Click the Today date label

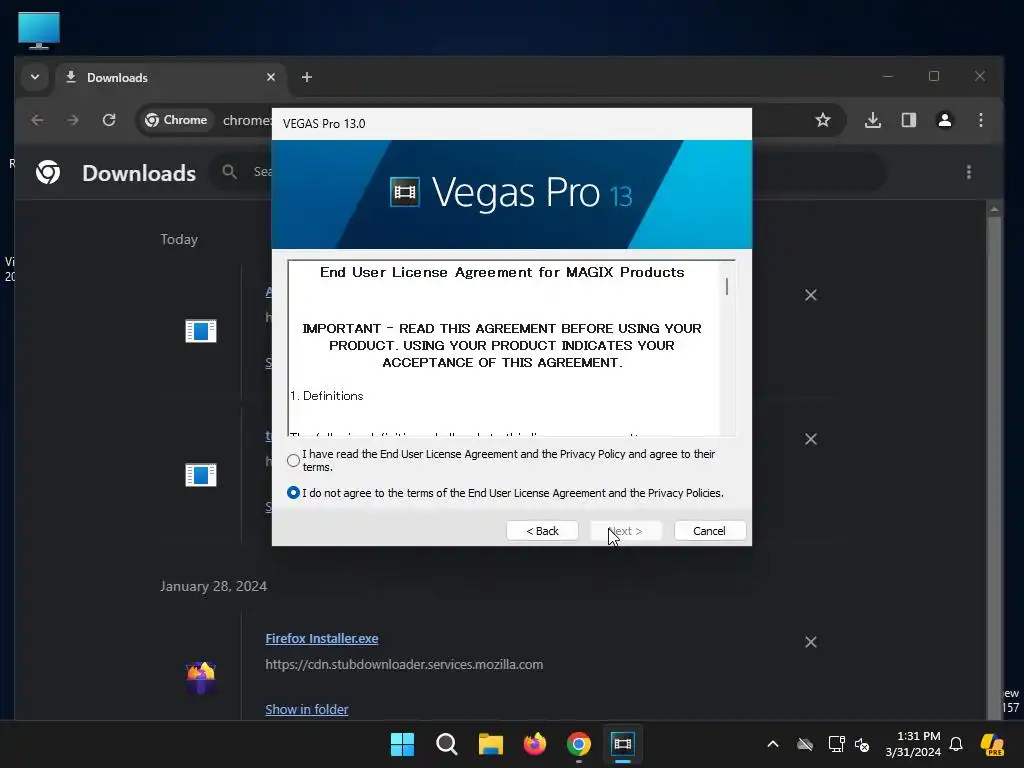coord(179,239)
